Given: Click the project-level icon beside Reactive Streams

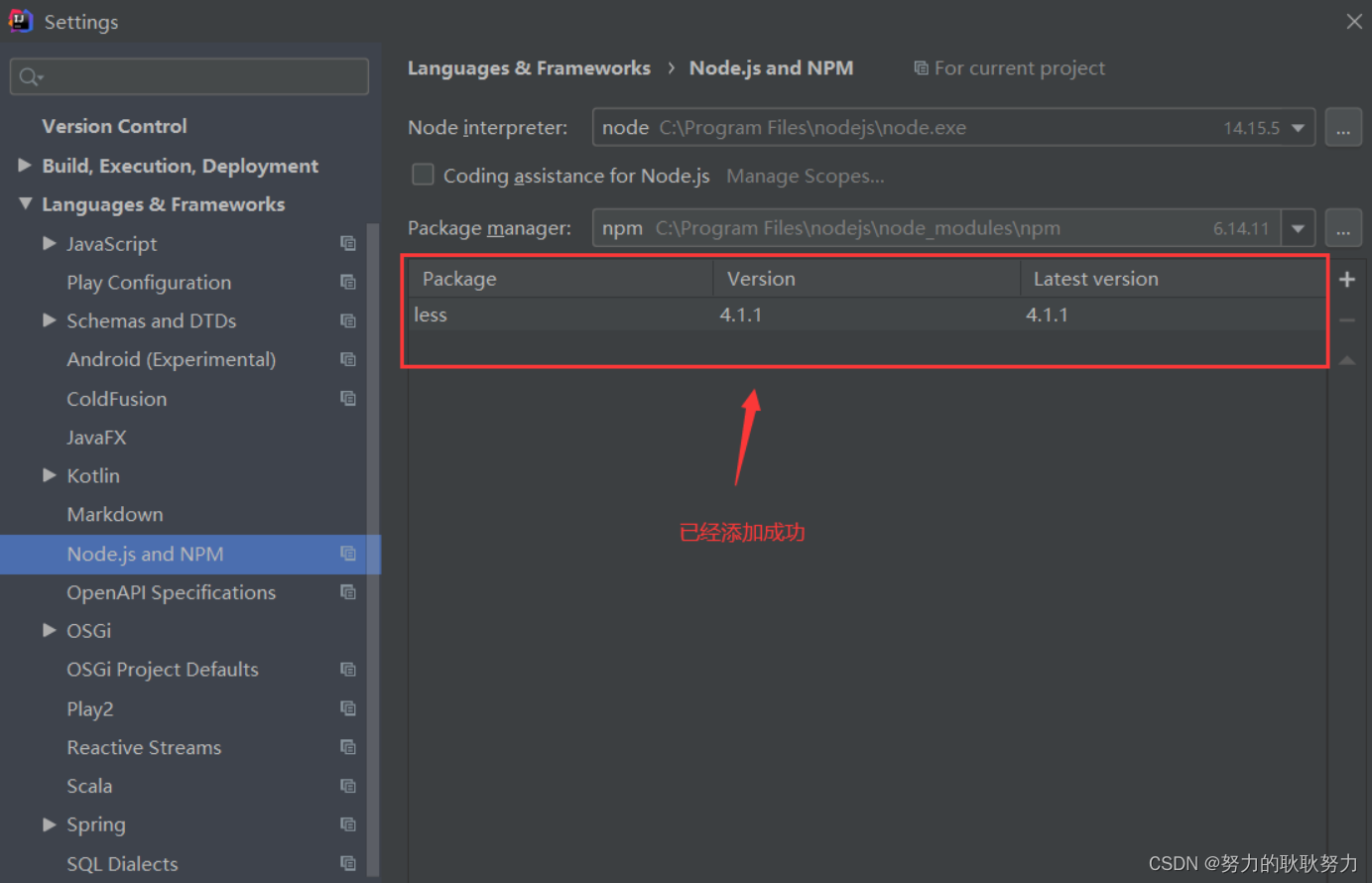Looking at the screenshot, I should (347, 747).
